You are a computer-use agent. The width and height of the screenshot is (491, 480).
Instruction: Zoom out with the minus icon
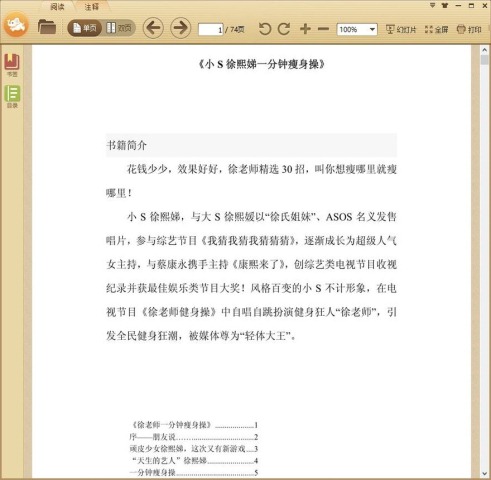(323, 29)
